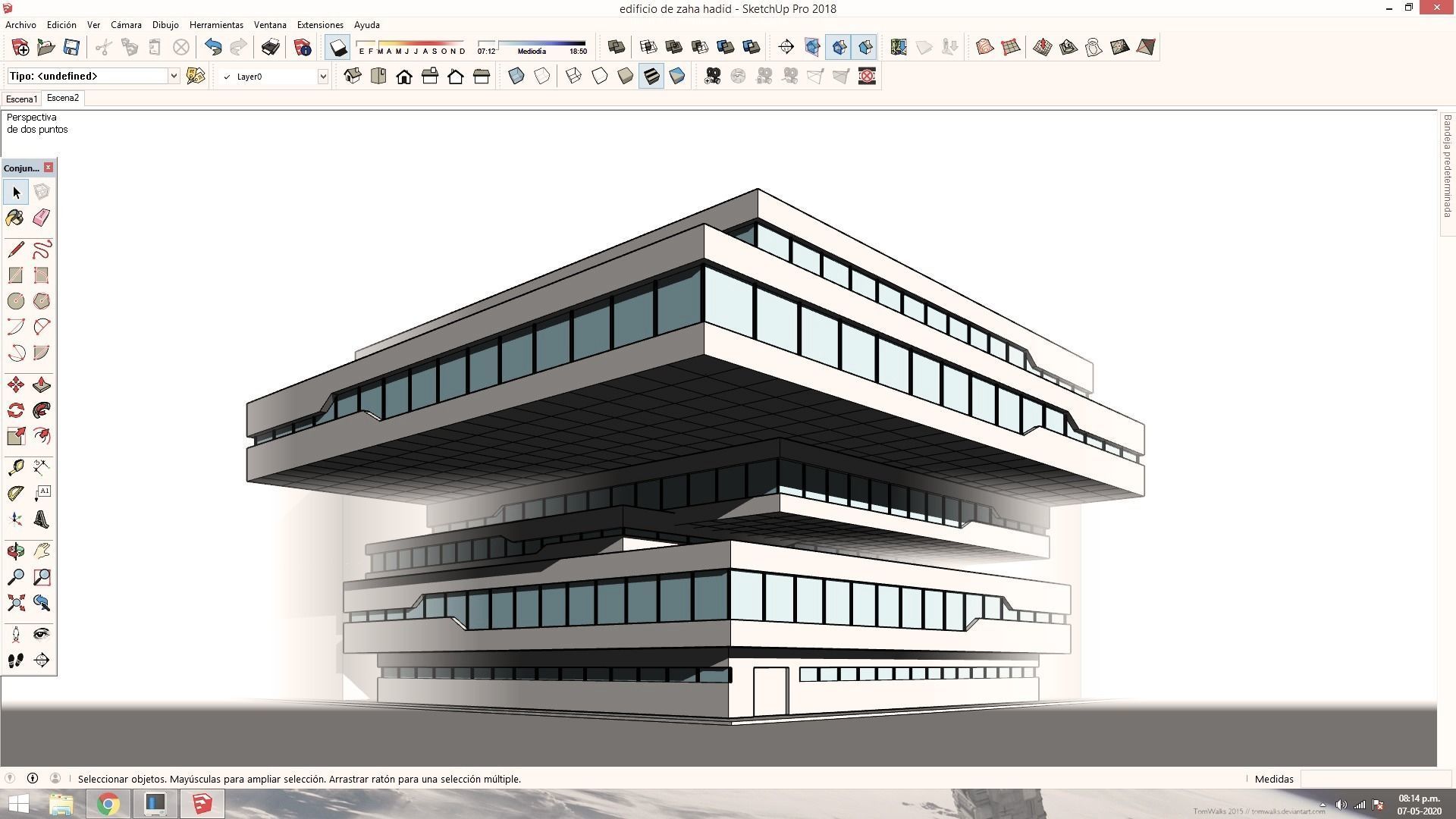The width and height of the screenshot is (1456, 819).
Task: Select the 3D Text tool
Action: coord(42,519)
